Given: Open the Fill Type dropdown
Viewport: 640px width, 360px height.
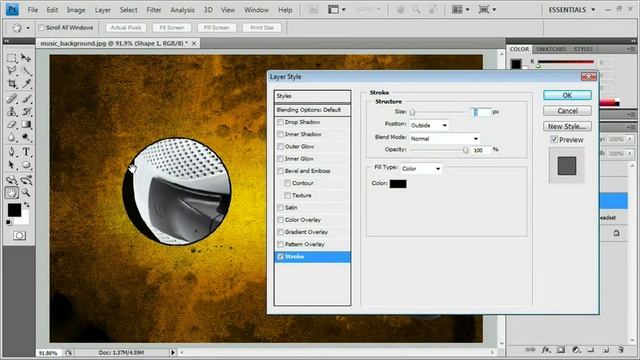Looking at the screenshot, I should [421, 169].
